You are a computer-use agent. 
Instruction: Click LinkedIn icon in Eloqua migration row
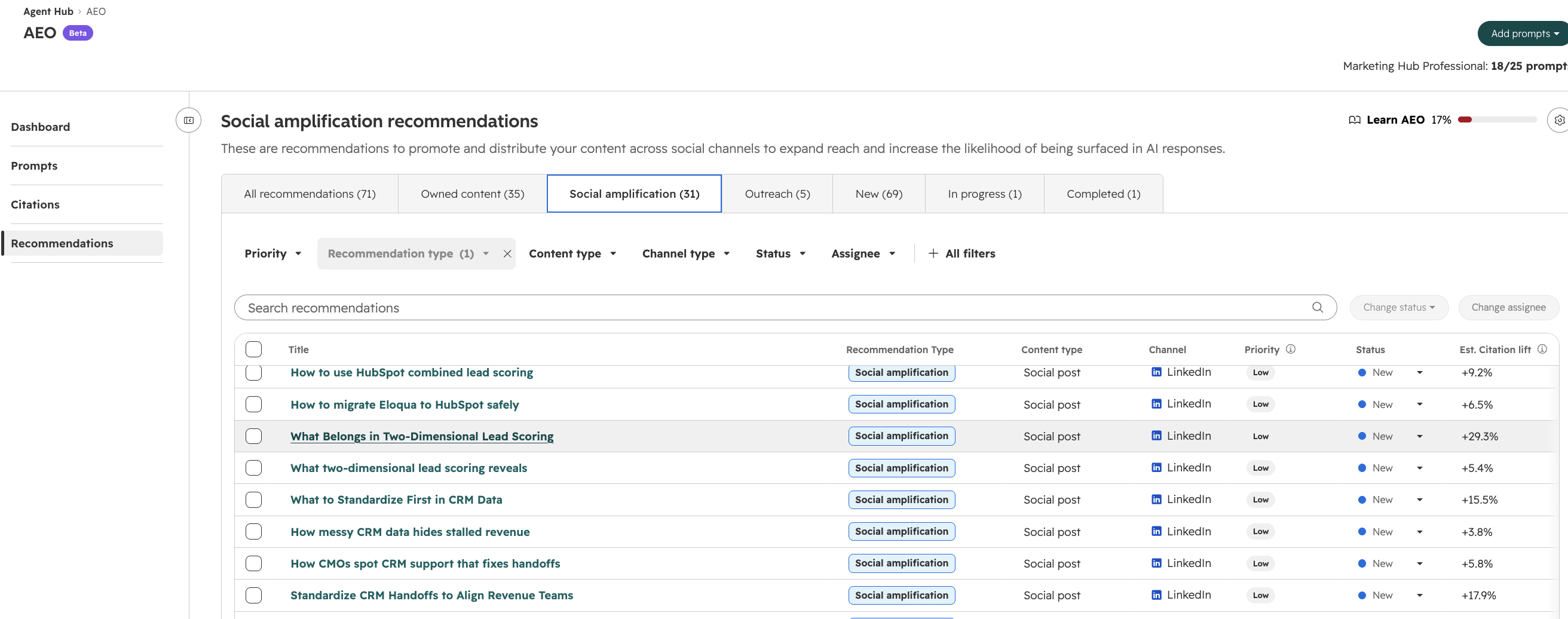1156,403
